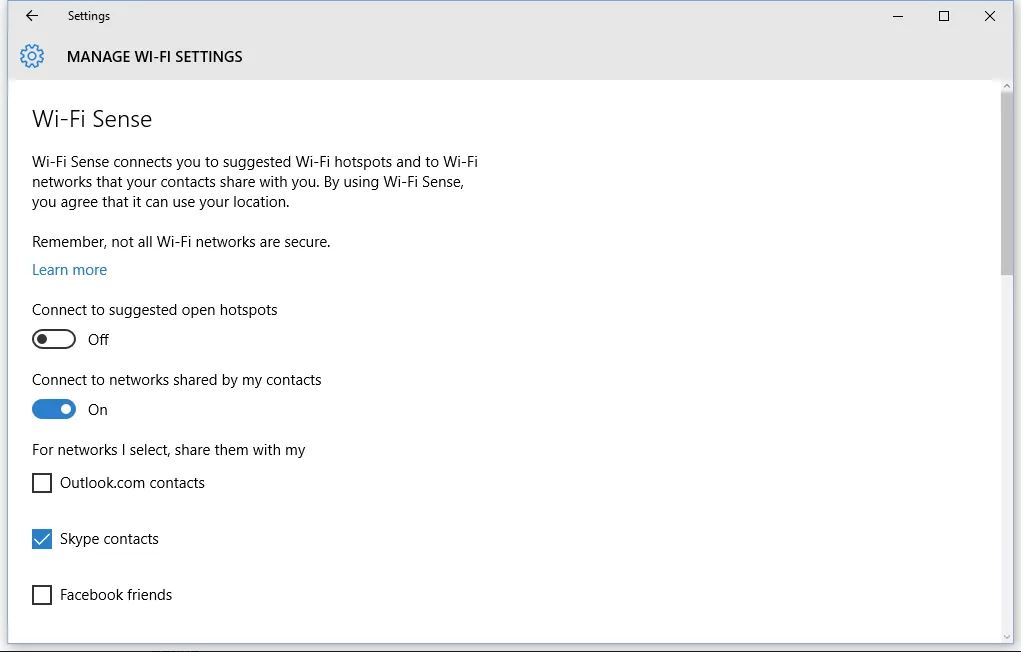This screenshot has width=1021, height=652.
Task: Click the vertical scrollbar thumb
Action: (x=1007, y=184)
